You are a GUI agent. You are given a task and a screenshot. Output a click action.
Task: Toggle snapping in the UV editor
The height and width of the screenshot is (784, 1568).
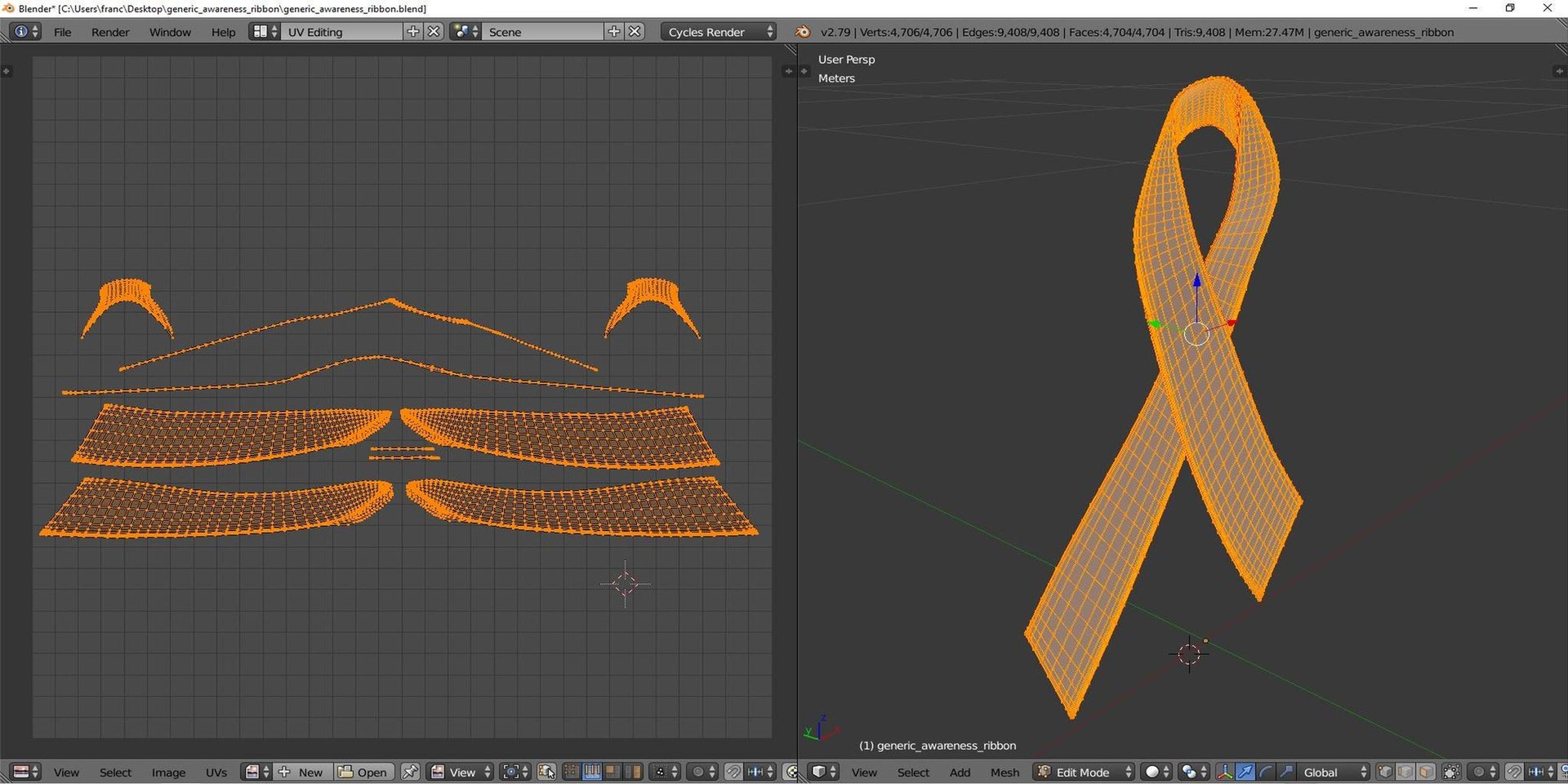click(733, 772)
